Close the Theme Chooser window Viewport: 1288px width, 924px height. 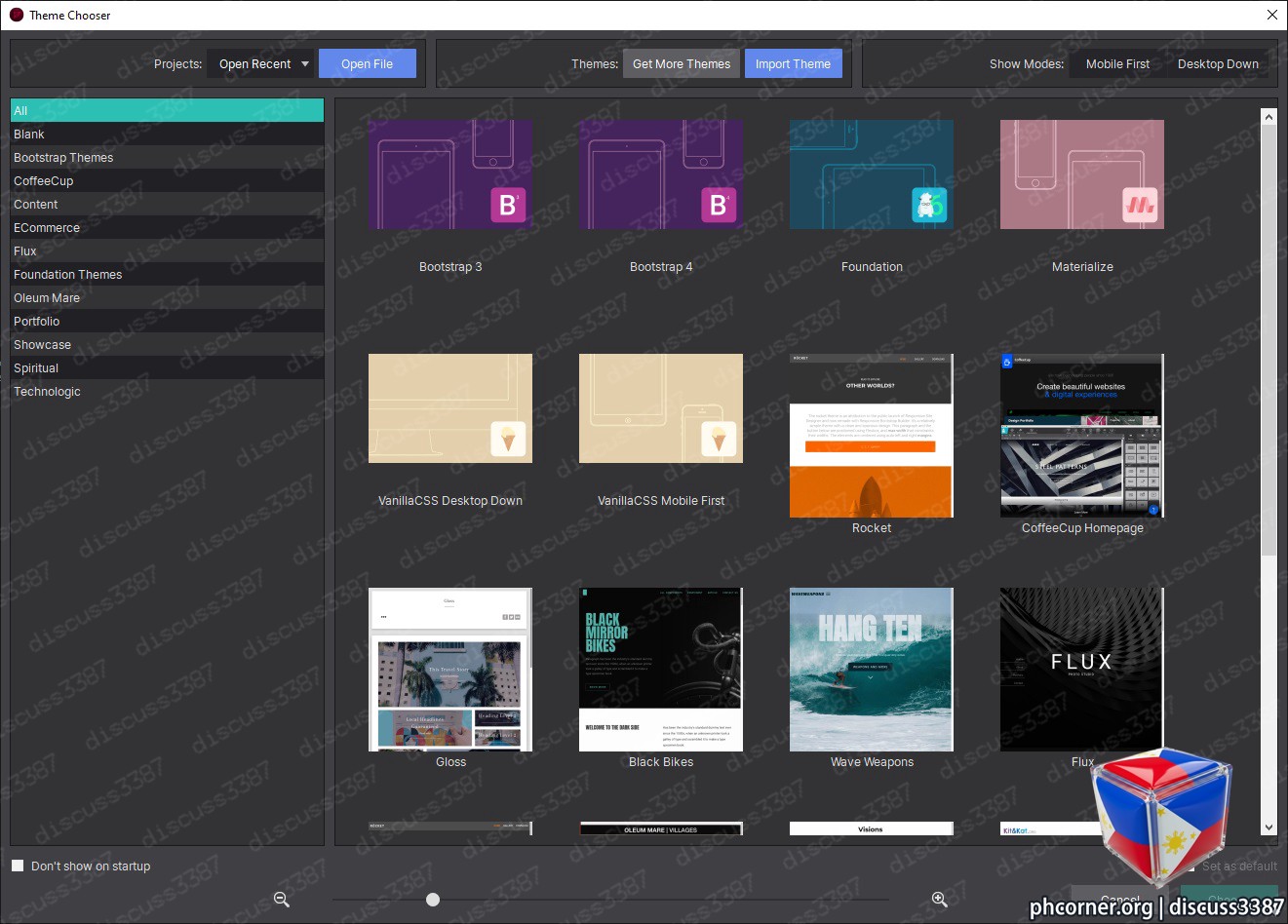coord(1271,15)
